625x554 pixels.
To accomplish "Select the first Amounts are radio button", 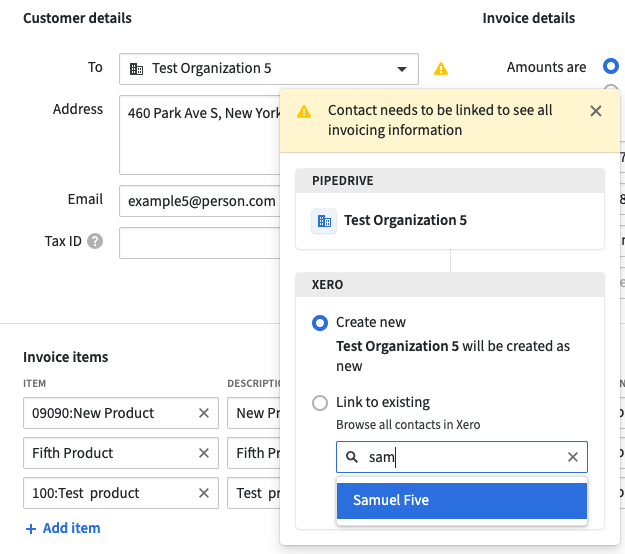I will 611,66.
